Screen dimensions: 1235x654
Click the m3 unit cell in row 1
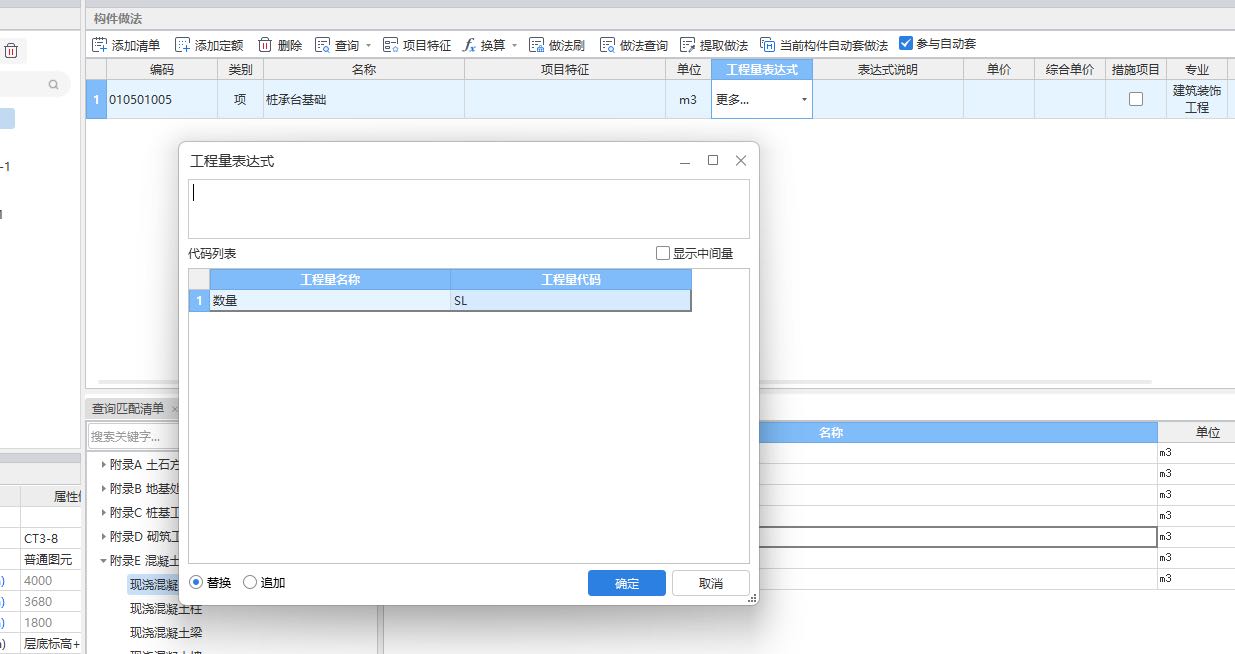(x=688, y=100)
